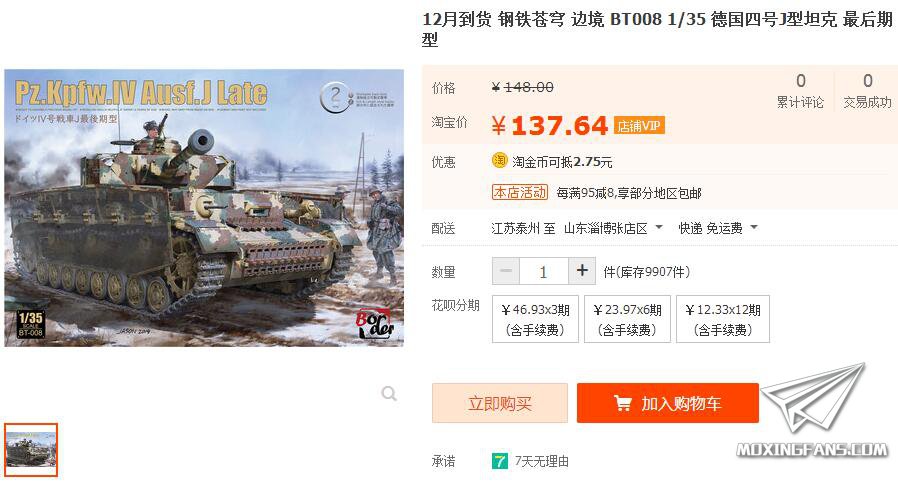Open the 累计评论 reviews count
The height and width of the screenshot is (485, 898).
pyautogui.click(x=800, y=91)
